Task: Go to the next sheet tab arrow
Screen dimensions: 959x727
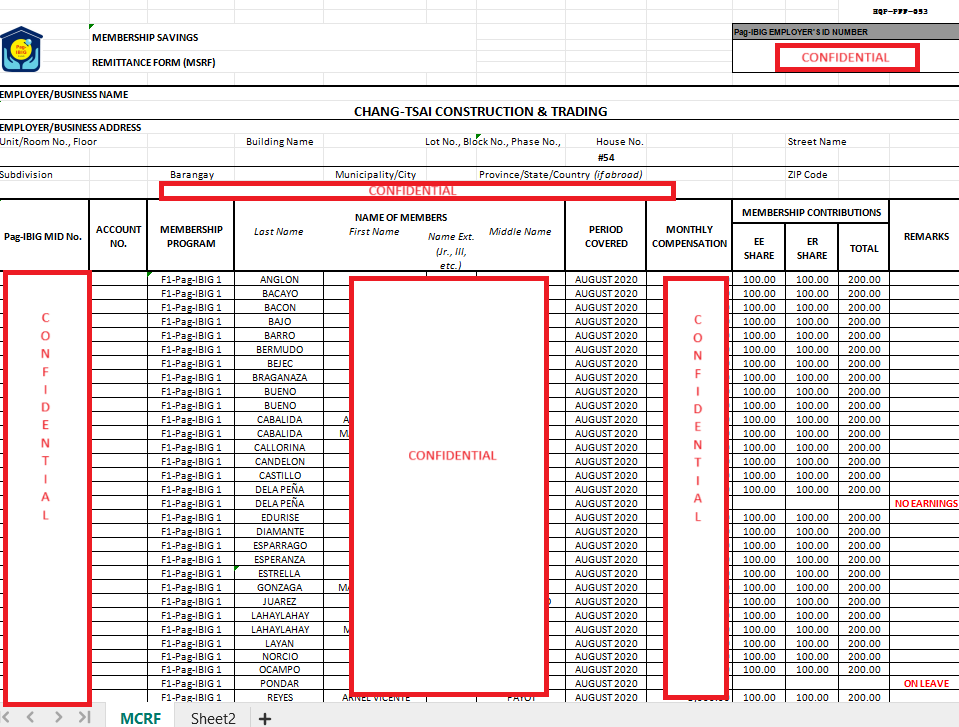Action: (58, 717)
